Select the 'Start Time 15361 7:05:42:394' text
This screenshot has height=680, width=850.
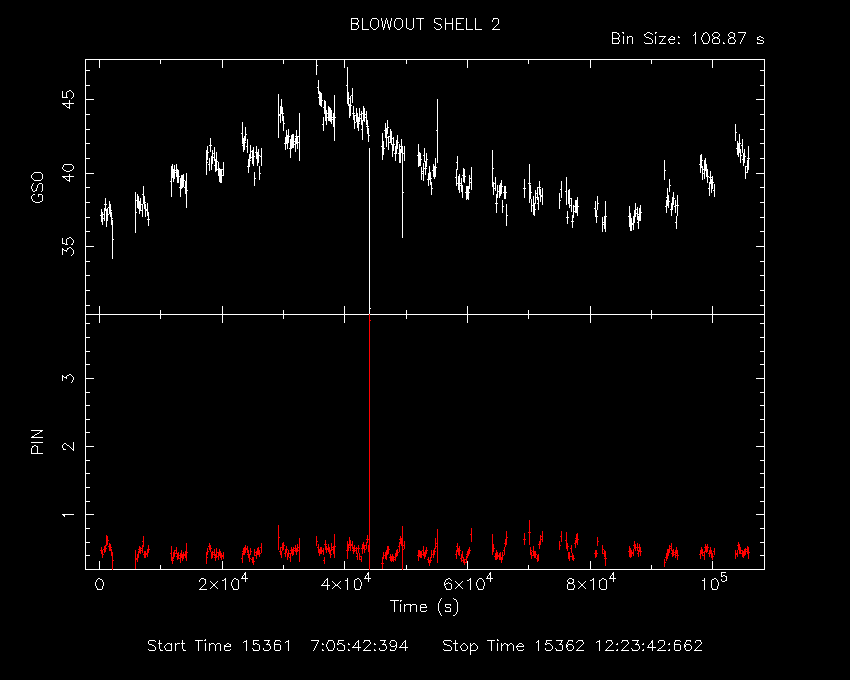point(278,646)
